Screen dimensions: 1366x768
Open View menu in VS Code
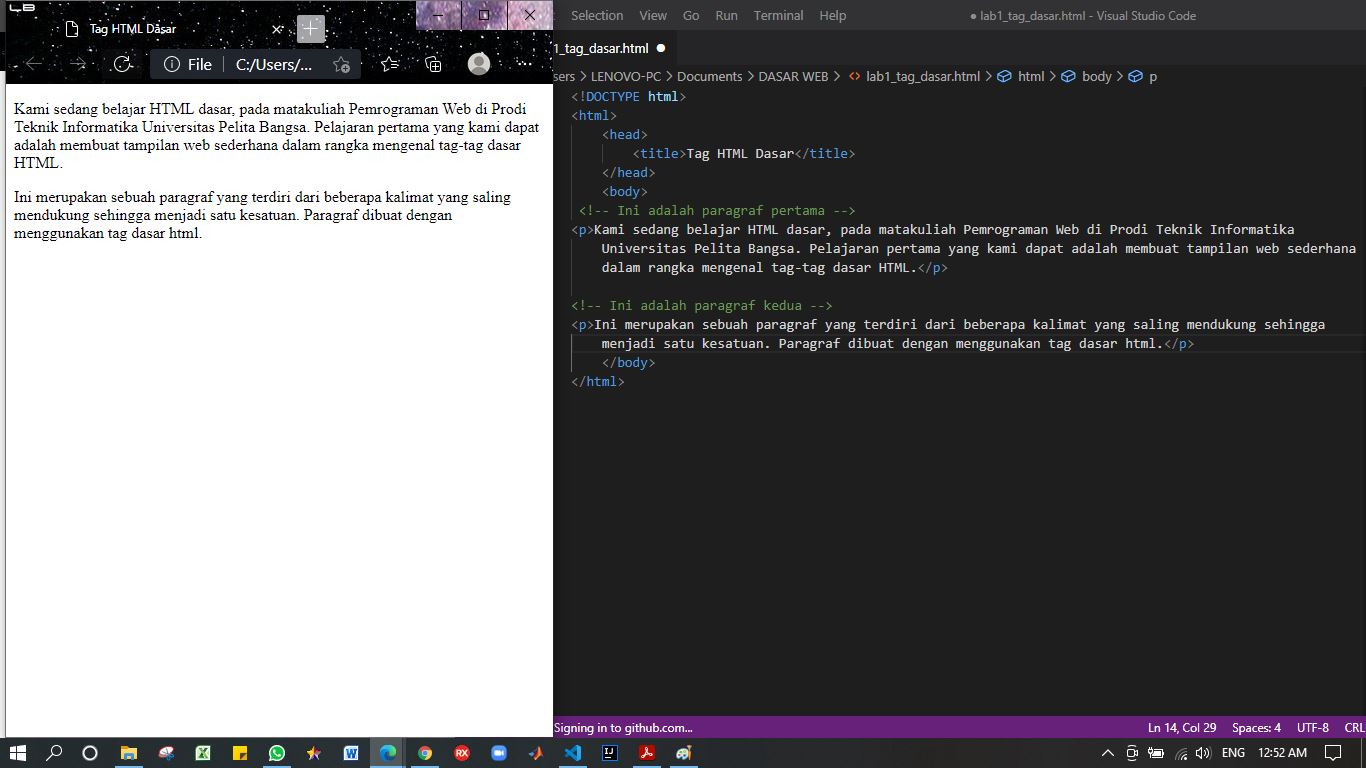(653, 15)
